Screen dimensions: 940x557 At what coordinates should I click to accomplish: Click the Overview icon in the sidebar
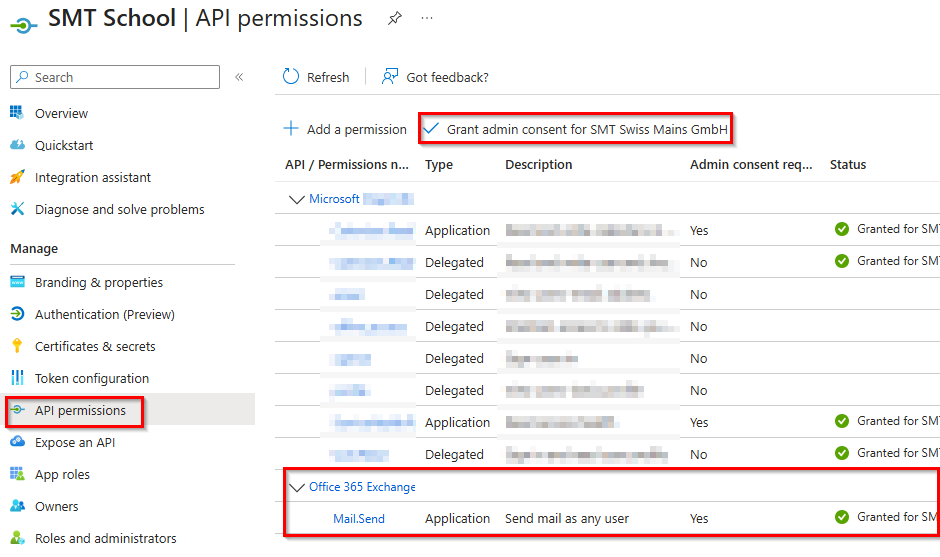17,113
